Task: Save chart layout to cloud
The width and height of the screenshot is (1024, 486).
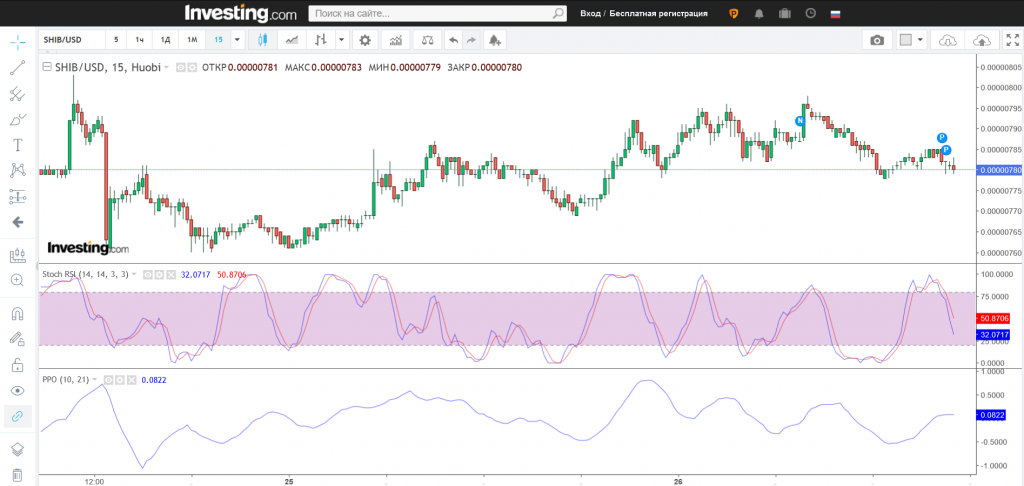Action: (x=982, y=40)
